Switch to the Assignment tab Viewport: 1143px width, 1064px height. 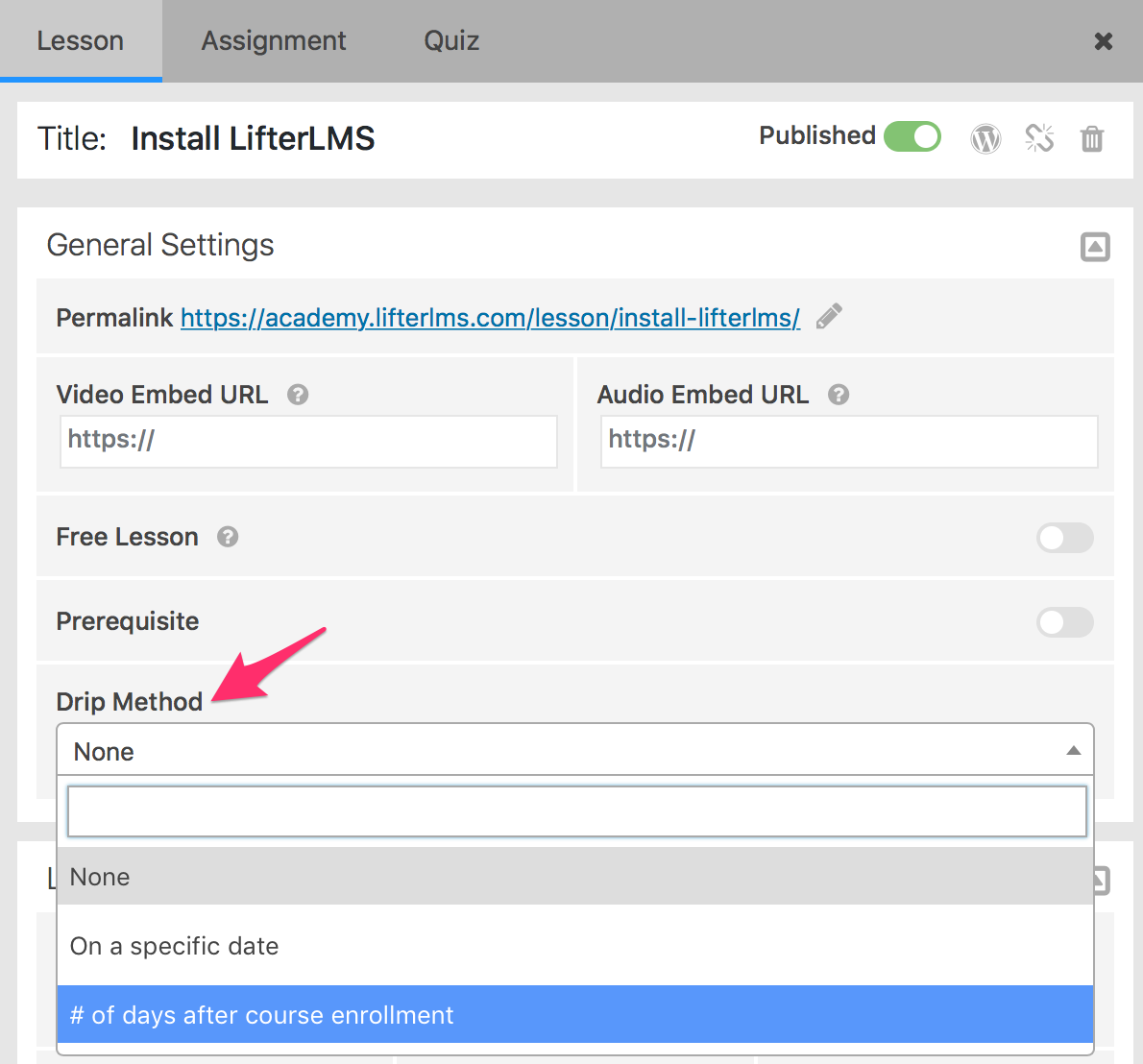pos(274,41)
